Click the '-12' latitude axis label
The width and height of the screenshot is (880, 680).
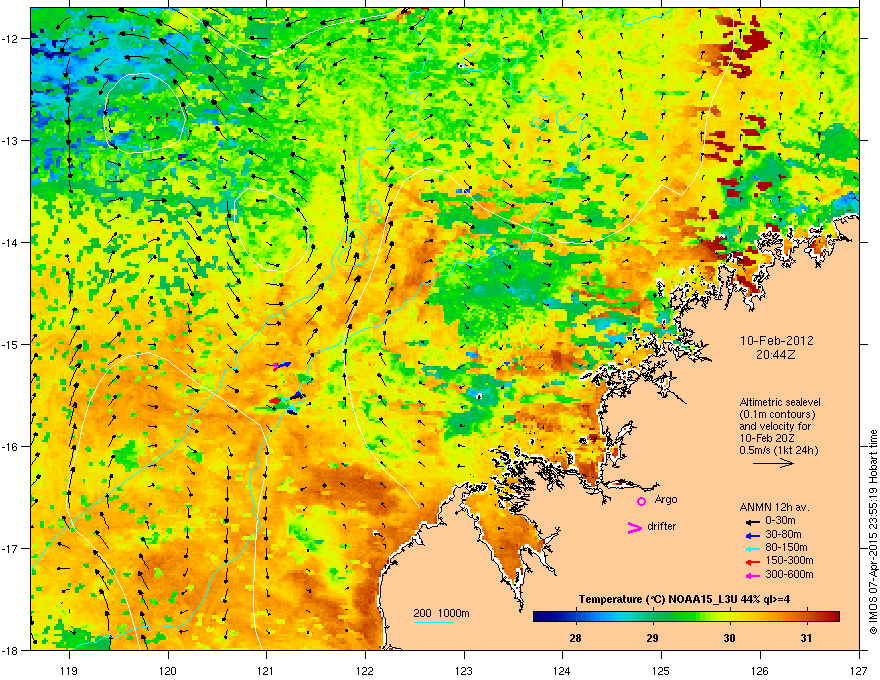click(10, 39)
